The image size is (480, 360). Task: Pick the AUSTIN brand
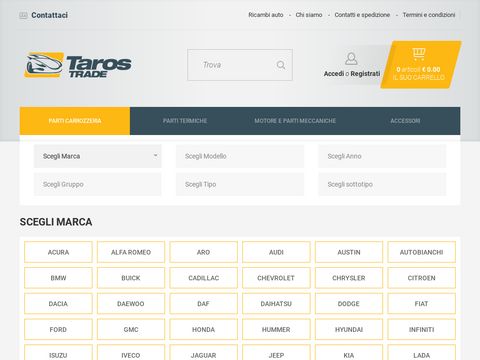[349, 252]
